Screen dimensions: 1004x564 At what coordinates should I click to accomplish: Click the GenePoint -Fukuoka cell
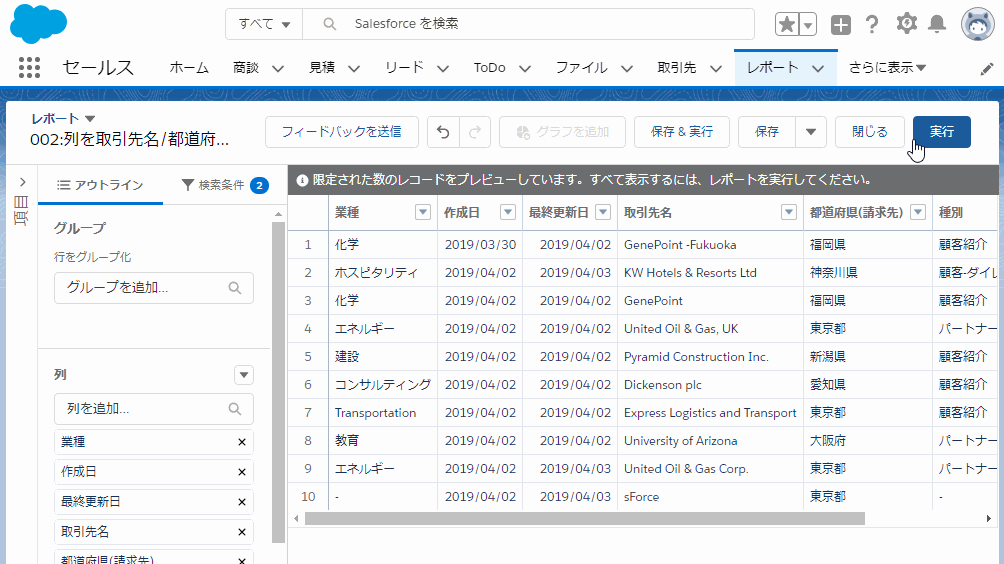[x=710, y=245]
